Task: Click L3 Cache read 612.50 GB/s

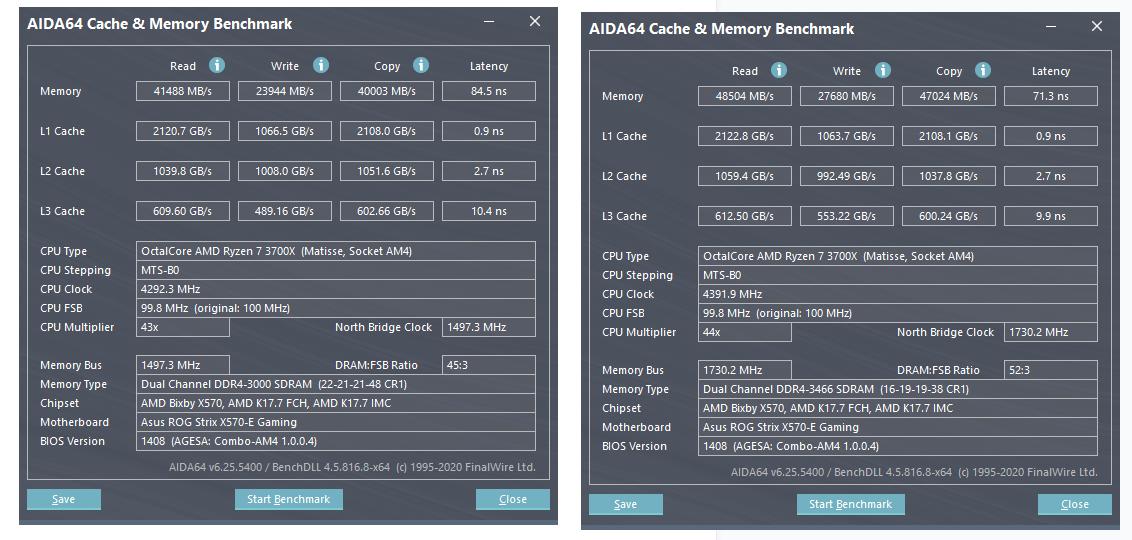Action: point(745,216)
